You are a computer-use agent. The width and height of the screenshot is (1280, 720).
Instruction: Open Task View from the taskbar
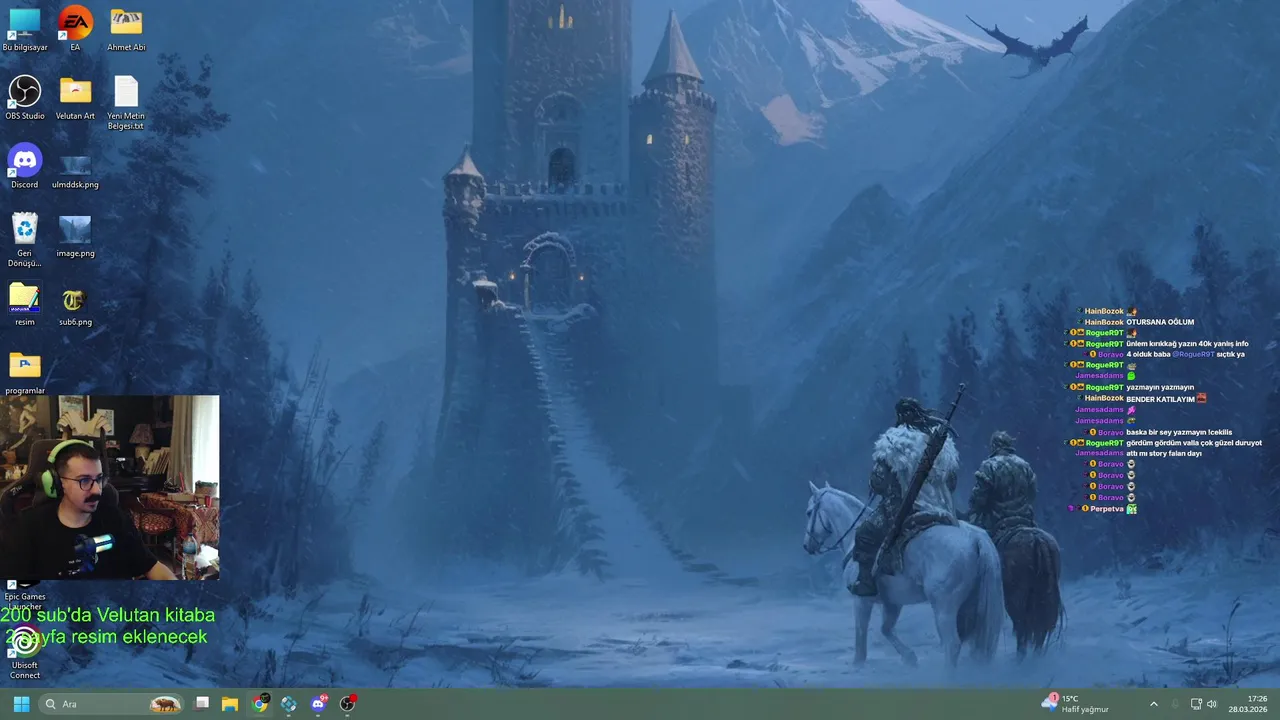[x=201, y=704]
